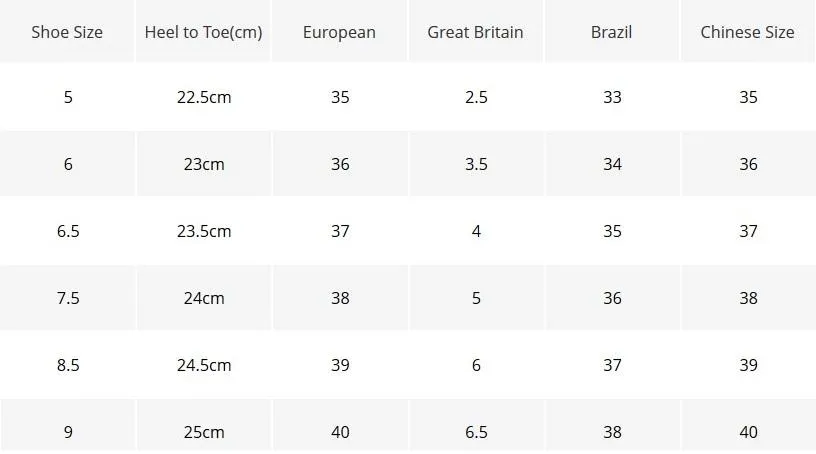This screenshot has height=454, width=816.
Task: Click the Brazil column header
Action: pos(612,31)
